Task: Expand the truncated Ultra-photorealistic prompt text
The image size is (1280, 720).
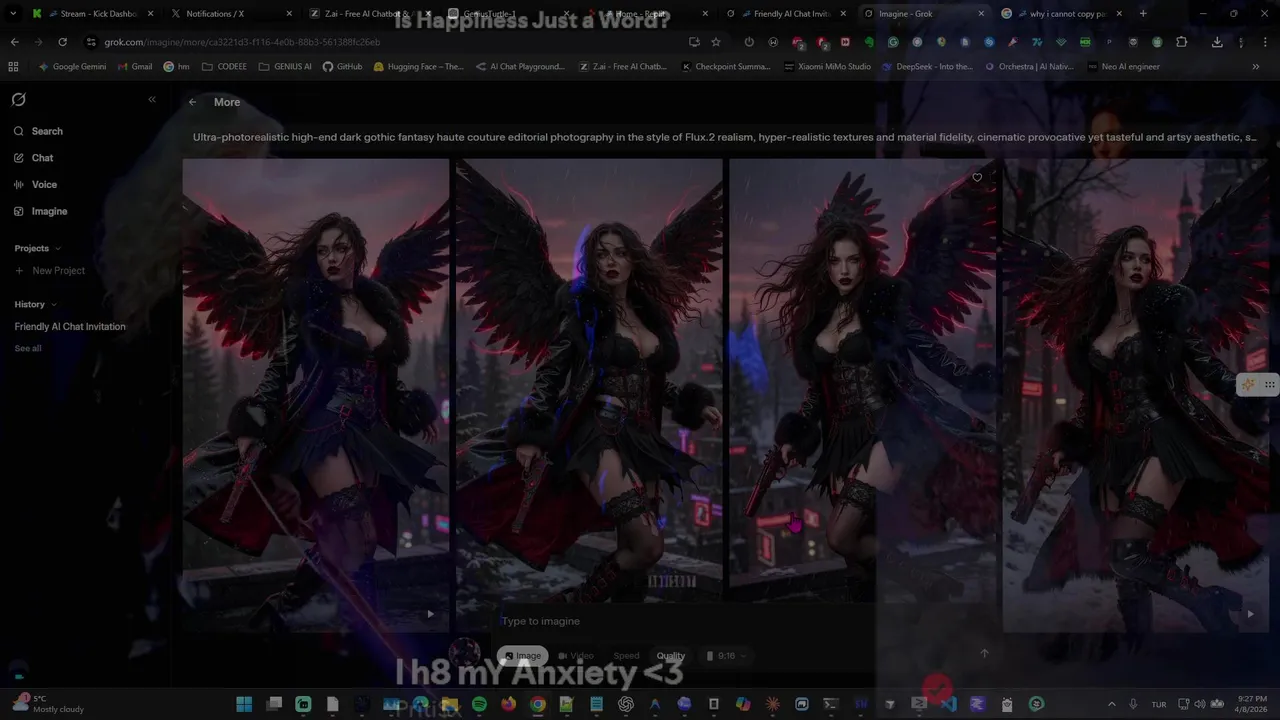Action: [725, 137]
